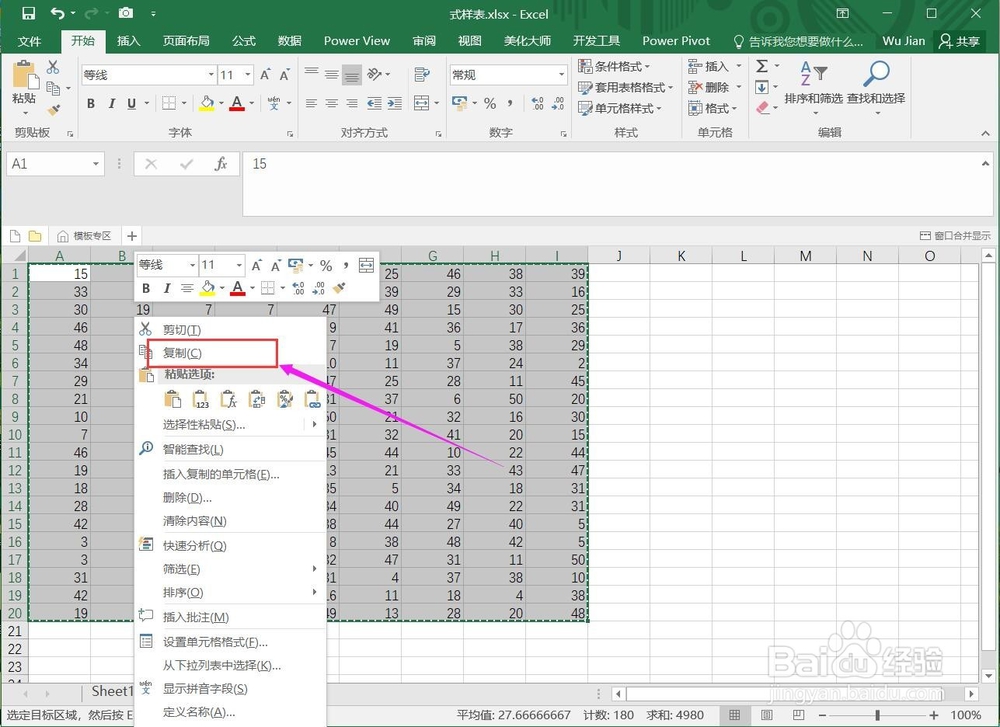Toggle center horizontal alignment in ribbon
This screenshot has height=727, width=1000.
click(331, 103)
